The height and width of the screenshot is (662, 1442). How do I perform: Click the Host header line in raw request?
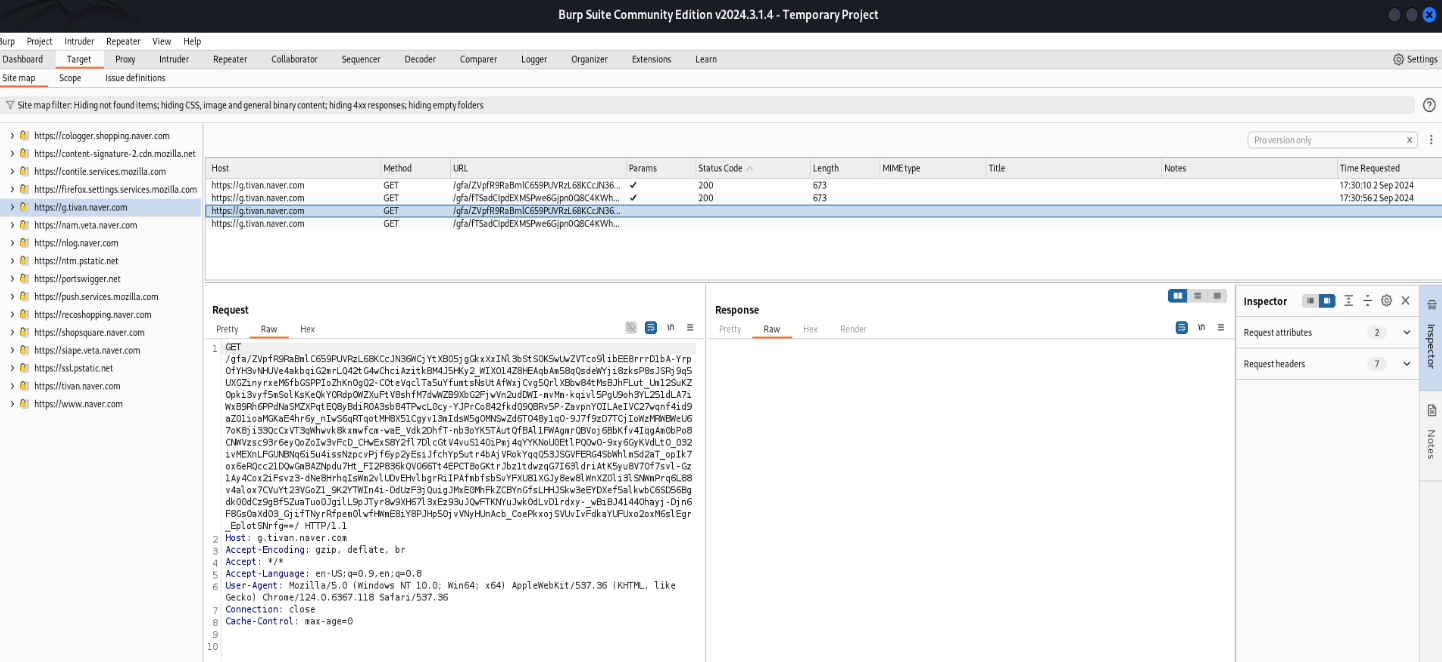286,538
